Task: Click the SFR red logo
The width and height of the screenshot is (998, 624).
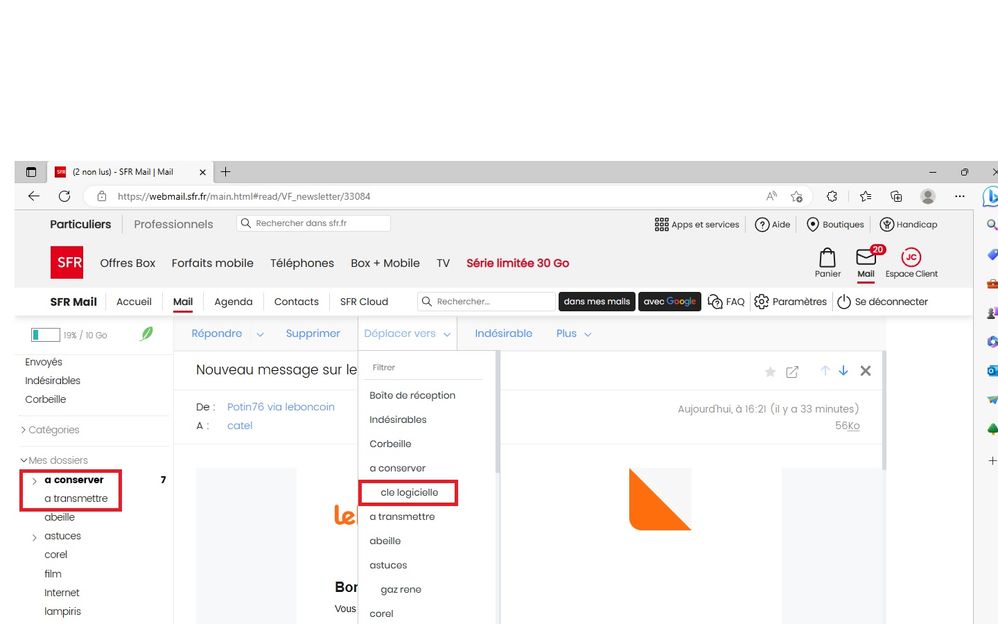Action: click(x=67, y=263)
